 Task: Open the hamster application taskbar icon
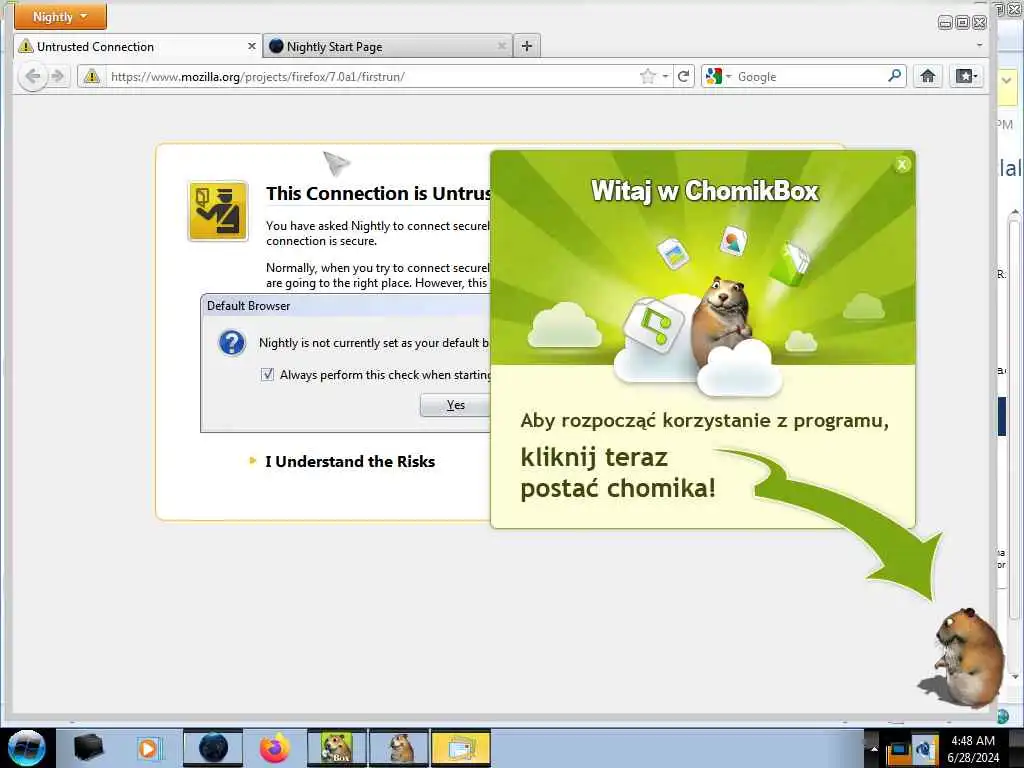tap(399, 748)
